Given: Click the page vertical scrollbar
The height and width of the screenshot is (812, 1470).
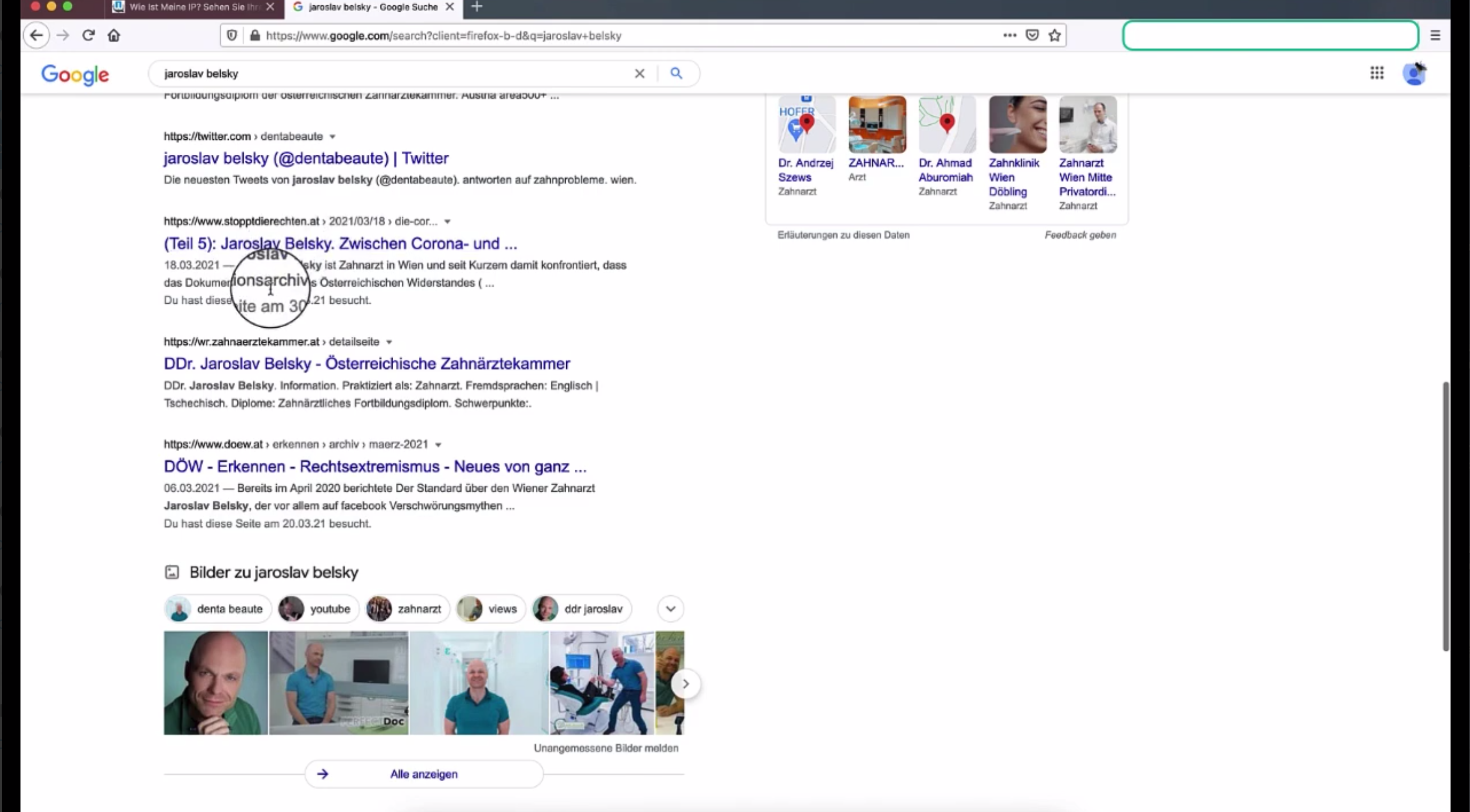Looking at the screenshot, I should [x=1445, y=516].
